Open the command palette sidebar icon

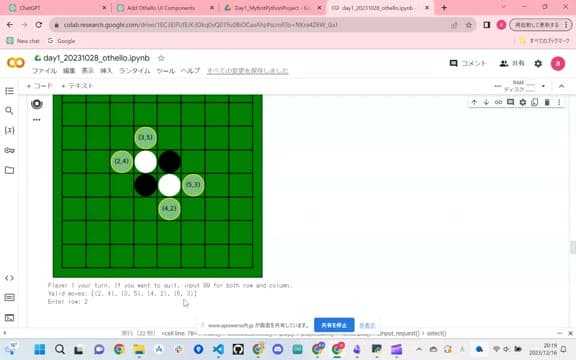[10, 298]
